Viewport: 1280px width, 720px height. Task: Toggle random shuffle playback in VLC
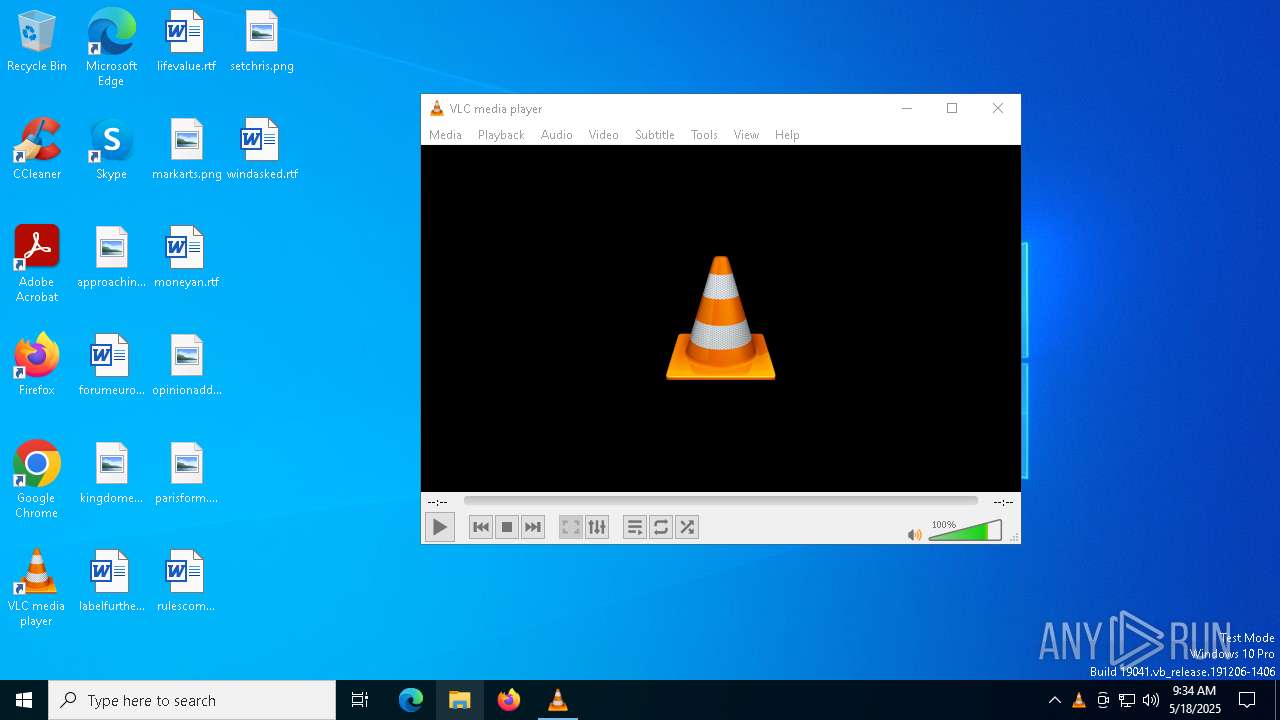[687, 527]
